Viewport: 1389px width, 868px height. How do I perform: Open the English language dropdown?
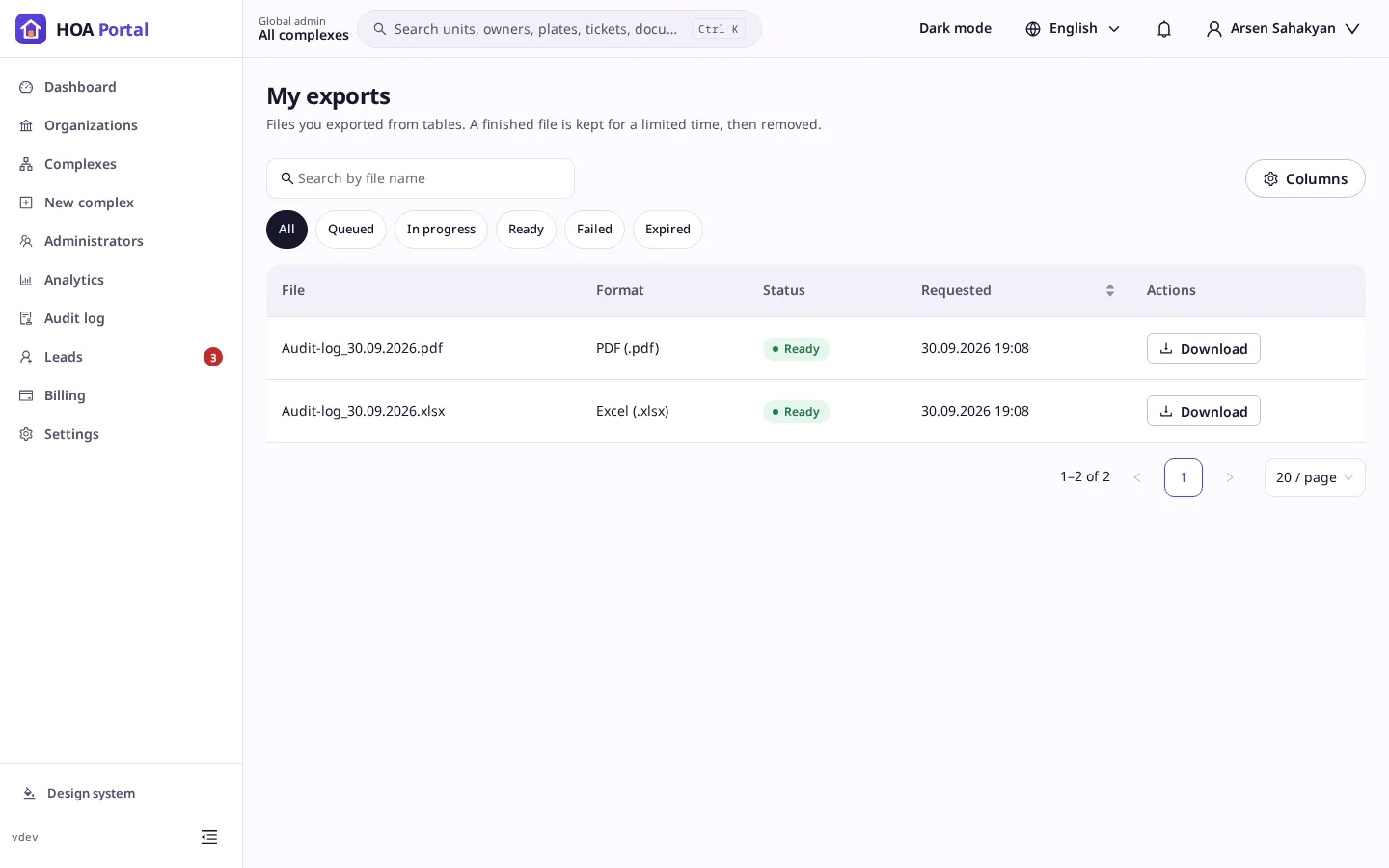coord(1073,28)
